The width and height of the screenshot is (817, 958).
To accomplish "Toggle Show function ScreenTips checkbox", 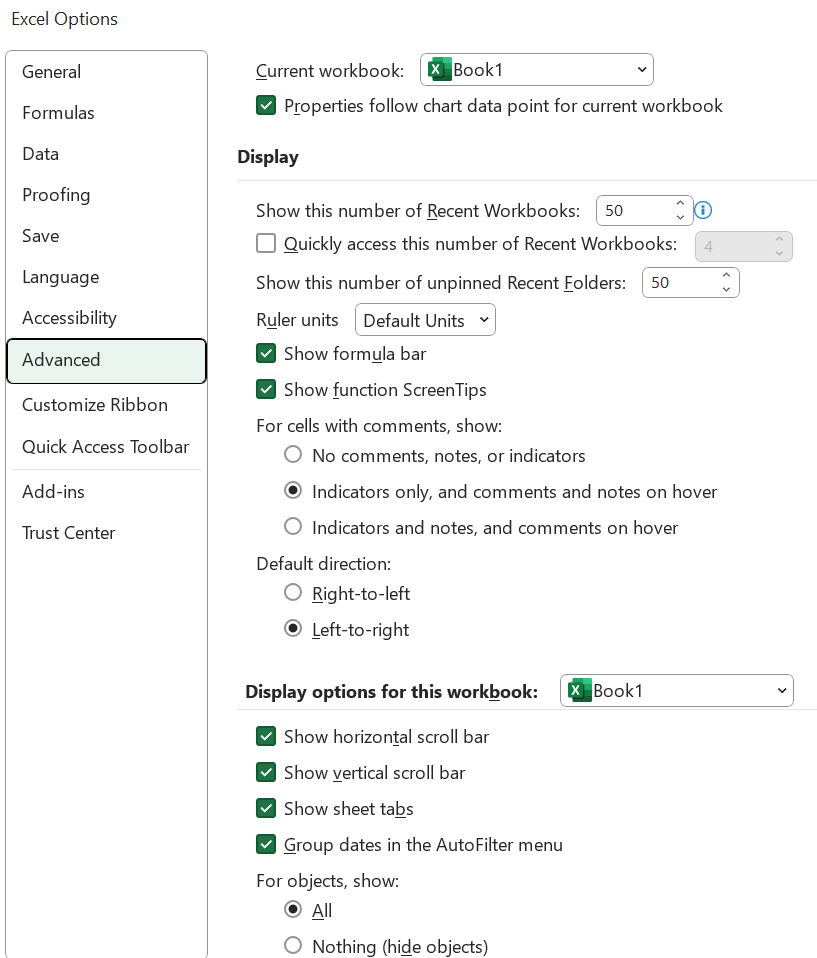I will click(266, 389).
